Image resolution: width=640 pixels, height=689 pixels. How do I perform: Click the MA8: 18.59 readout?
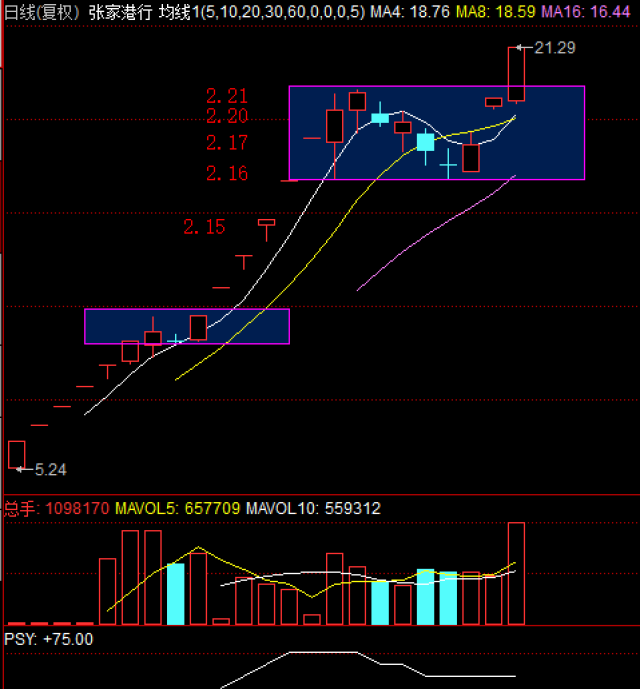coord(496,12)
